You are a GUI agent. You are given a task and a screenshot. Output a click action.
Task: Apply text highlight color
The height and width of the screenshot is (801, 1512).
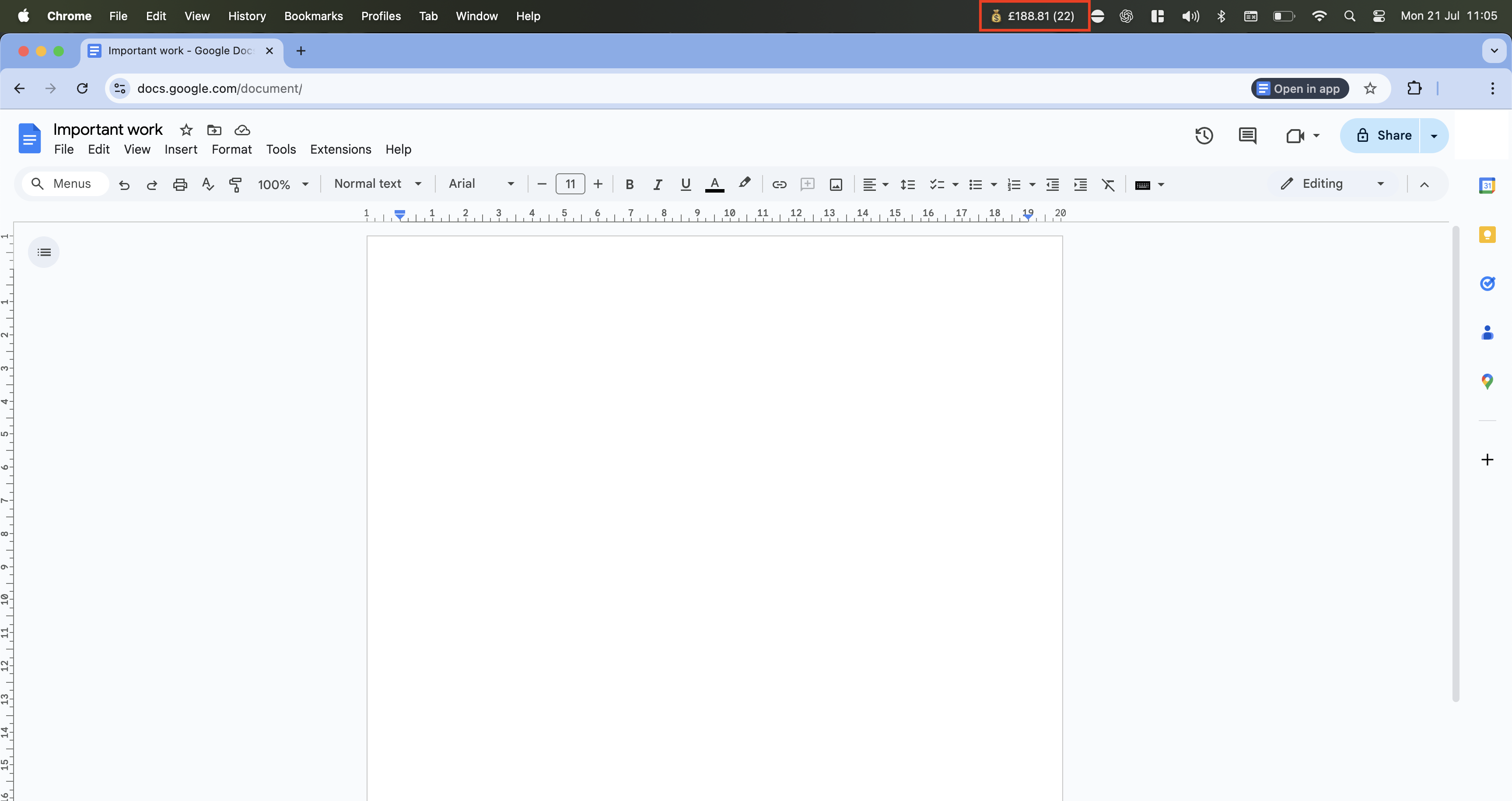point(744,184)
